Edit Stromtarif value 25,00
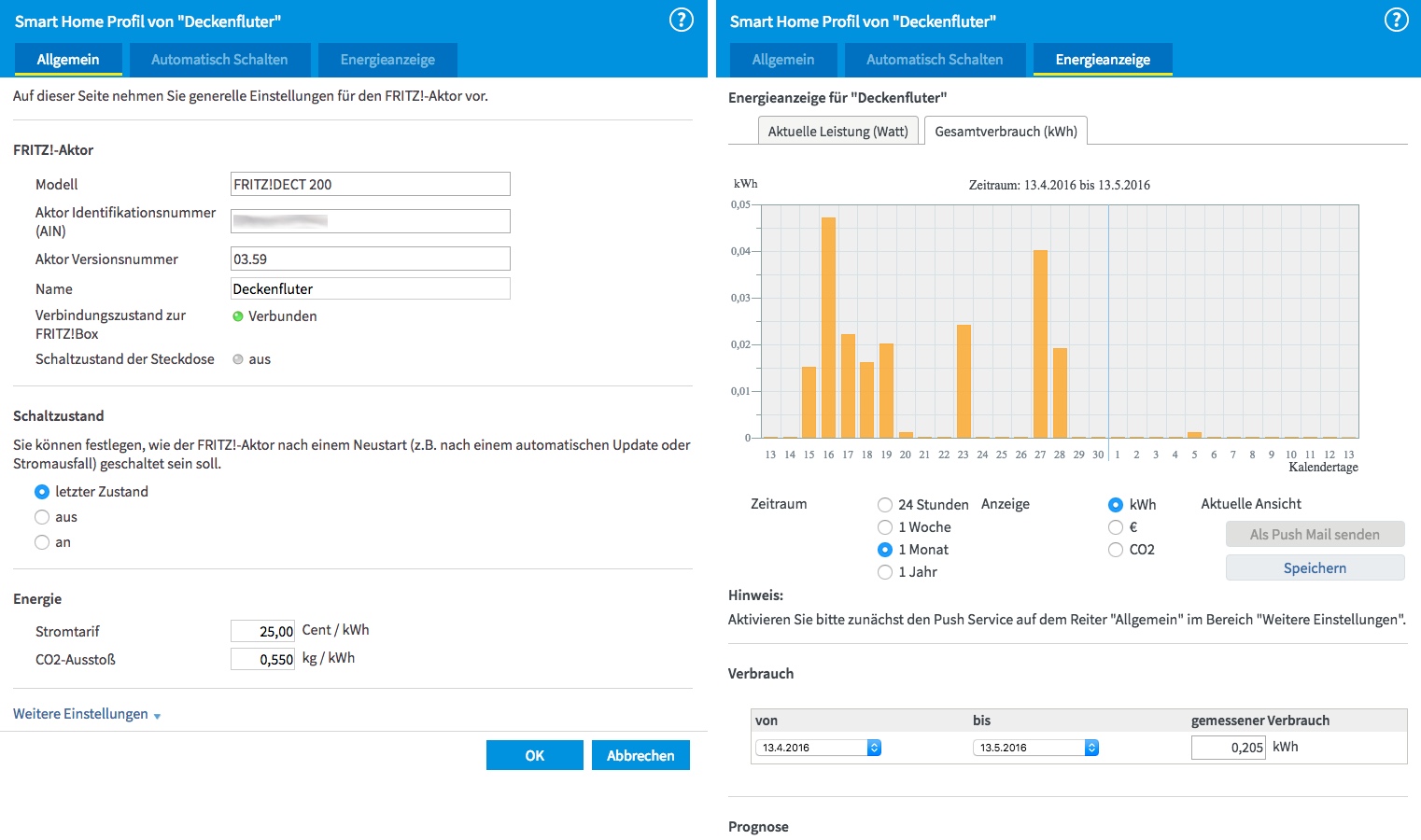1421x840 pixels. pyautogui.click(x=262, y=631)
